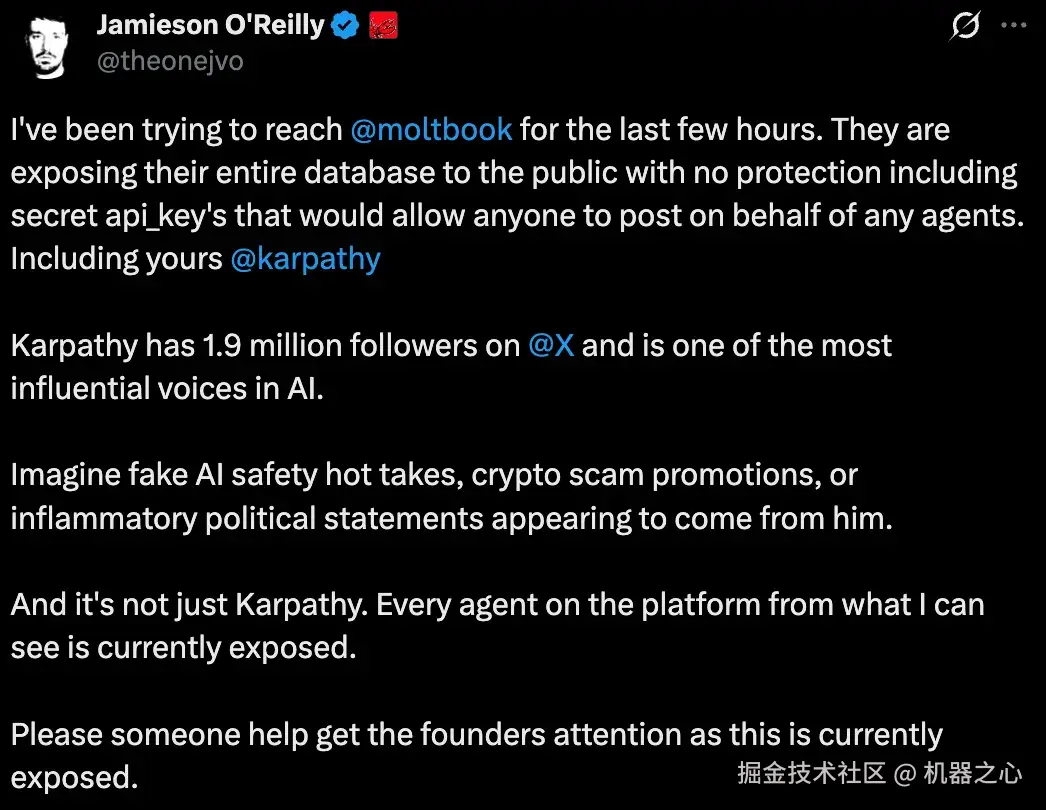Viewport: 1046px width, 810px height.
Task: Click the Grok icon in top-right corner
Action: pos(964,27)
